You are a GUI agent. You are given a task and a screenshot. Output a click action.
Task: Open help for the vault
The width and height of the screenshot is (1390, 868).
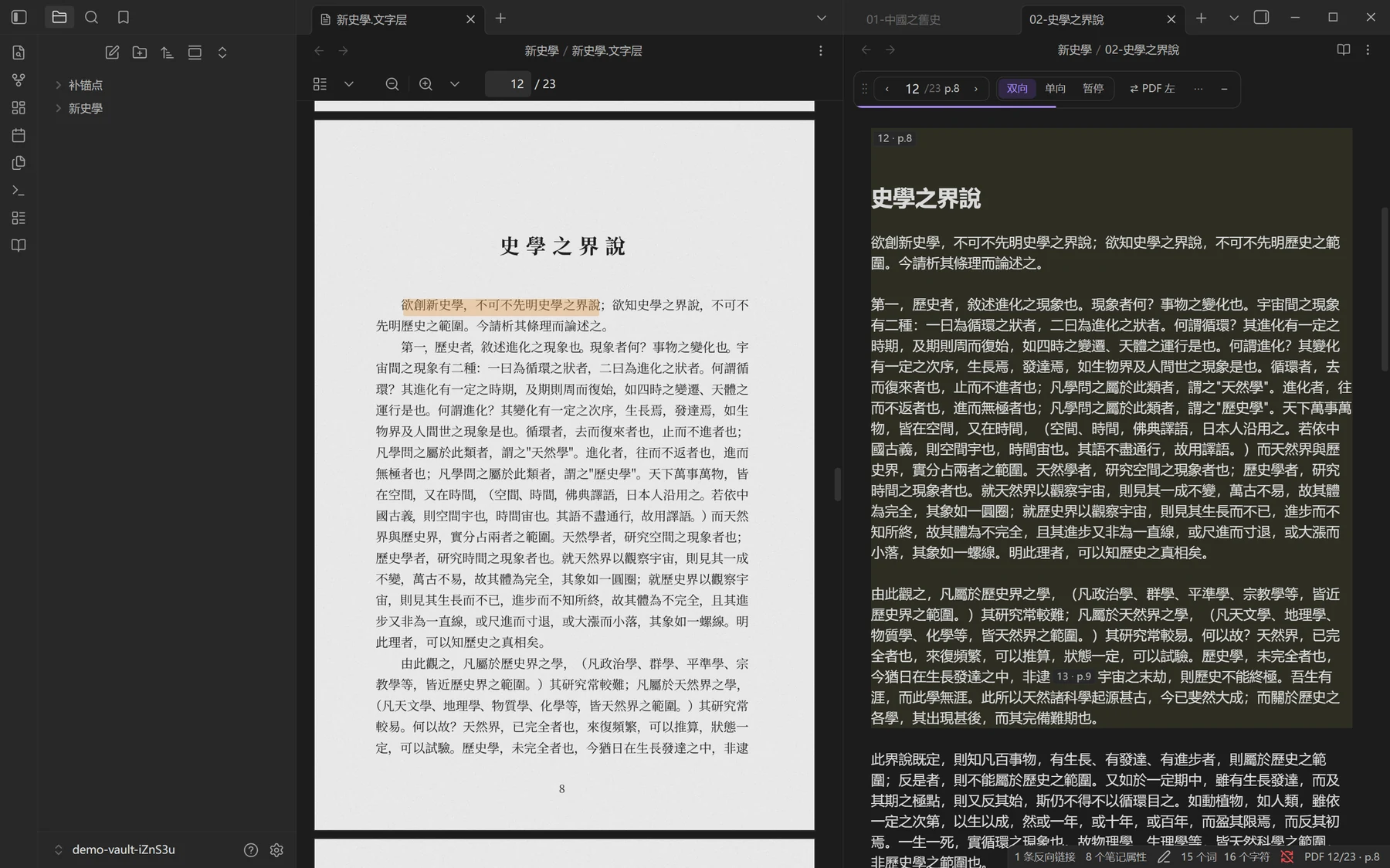click(251, 849)
